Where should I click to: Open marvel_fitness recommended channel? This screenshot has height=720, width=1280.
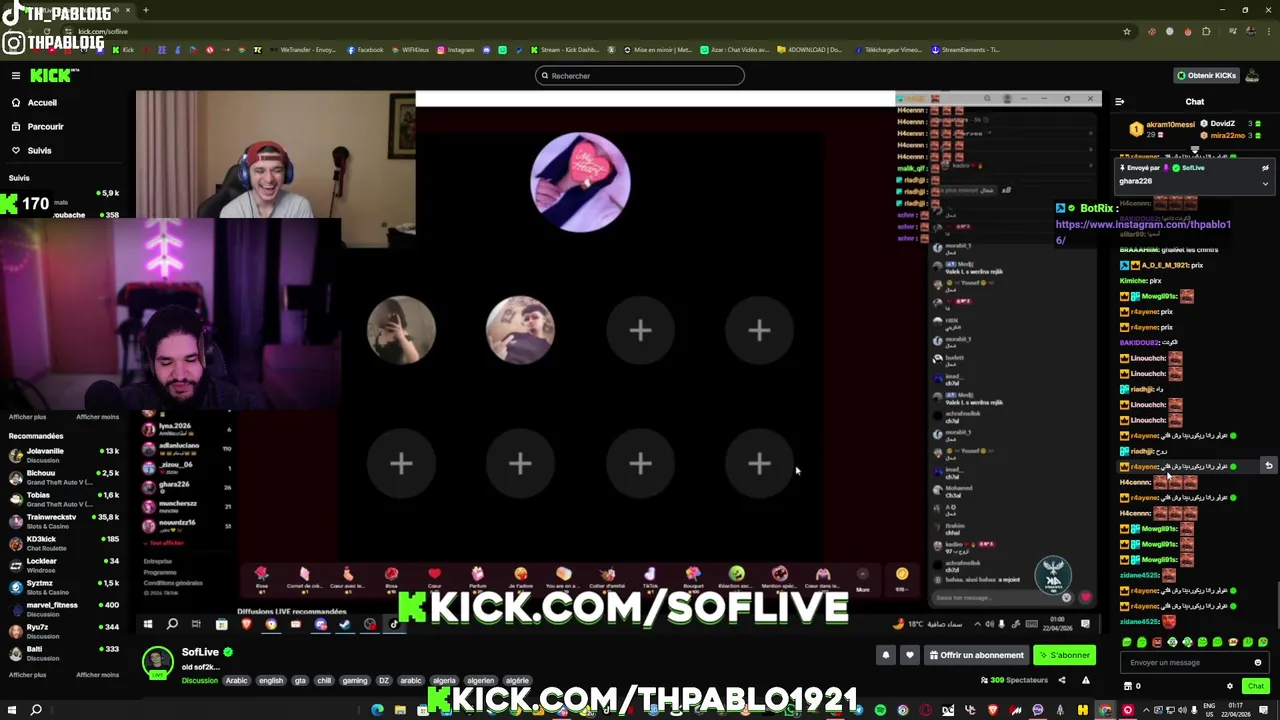tap(63, 609)
